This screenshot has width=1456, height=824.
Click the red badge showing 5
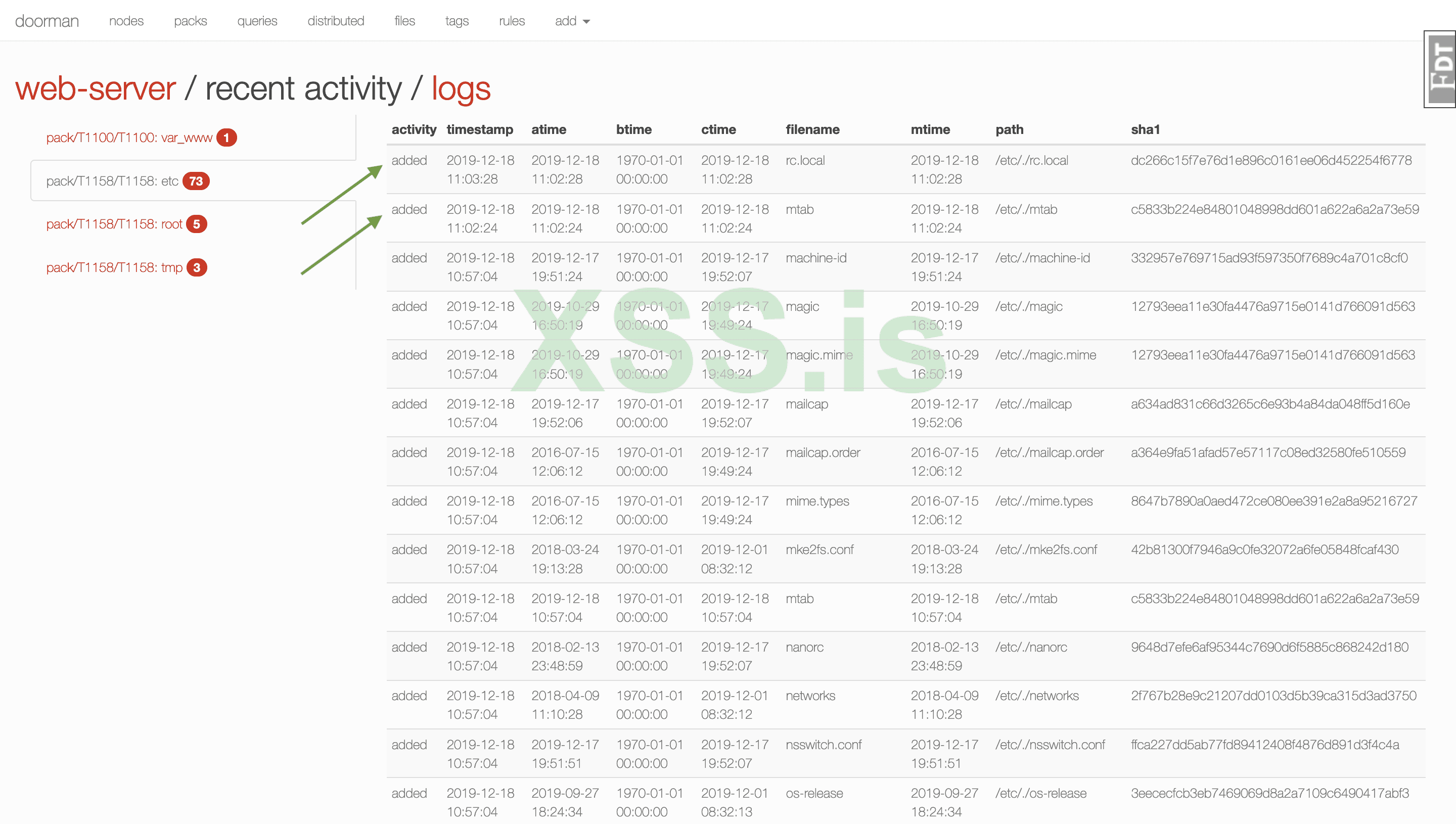click(196, 224)
